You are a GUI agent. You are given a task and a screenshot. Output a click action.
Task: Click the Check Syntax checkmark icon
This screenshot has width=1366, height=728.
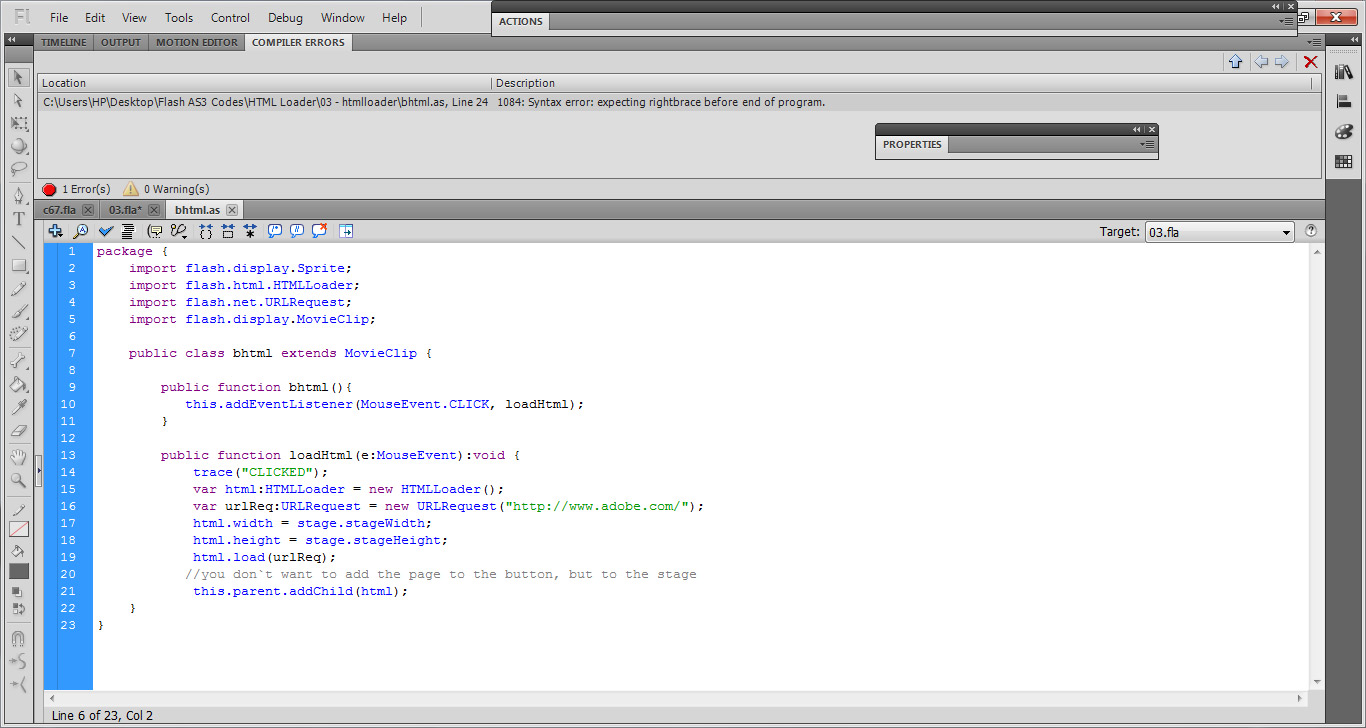click(106, 231)
